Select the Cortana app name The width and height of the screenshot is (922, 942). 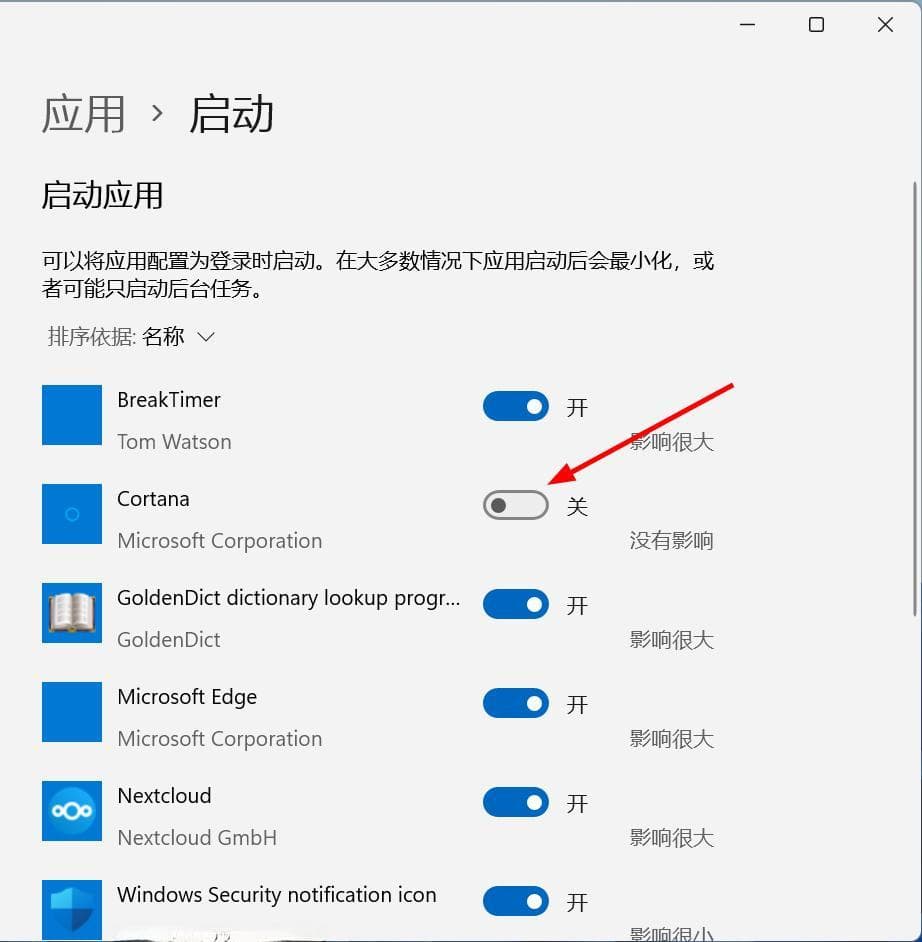(153, 499)
